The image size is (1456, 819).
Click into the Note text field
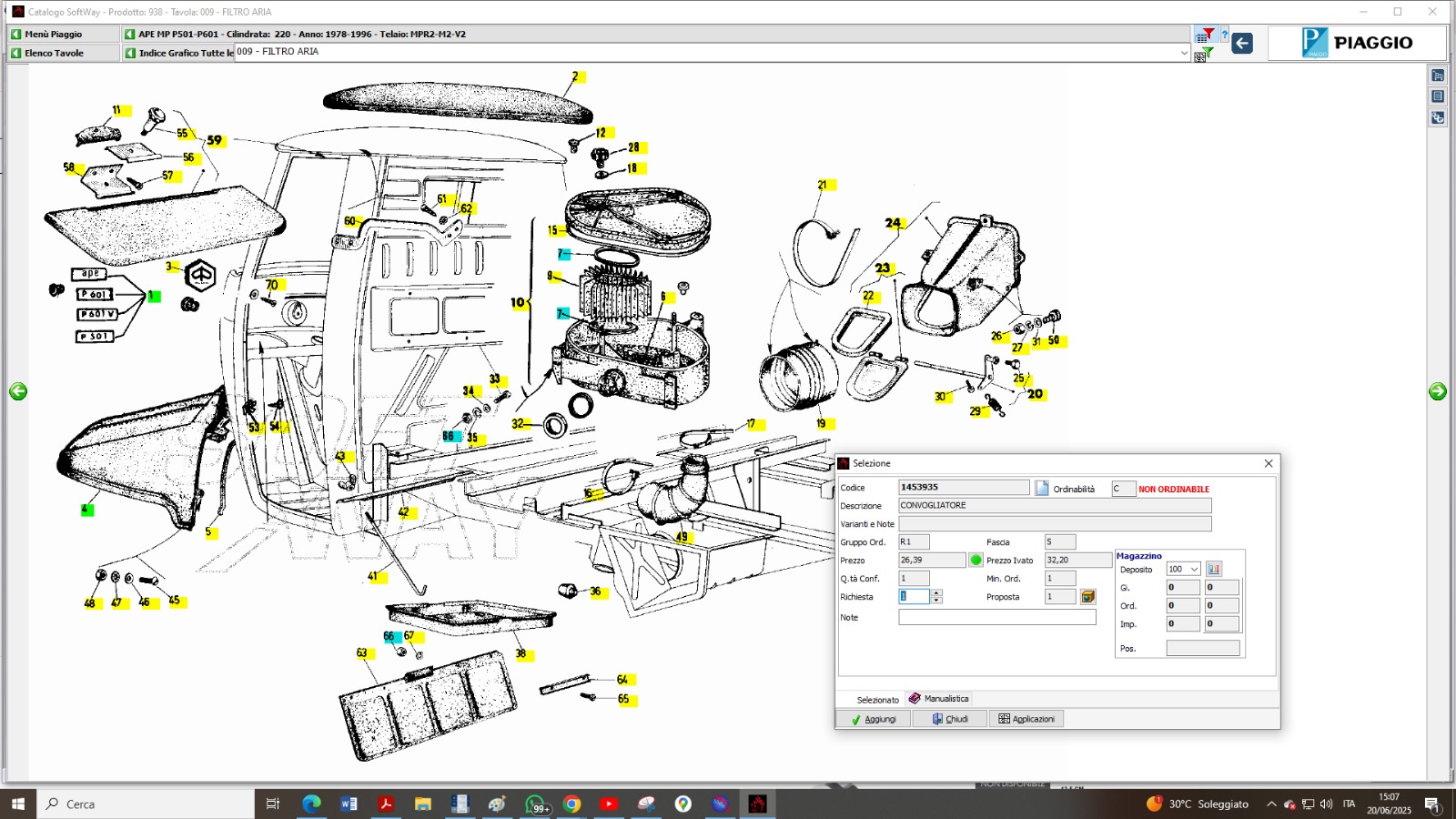point(997,617)
